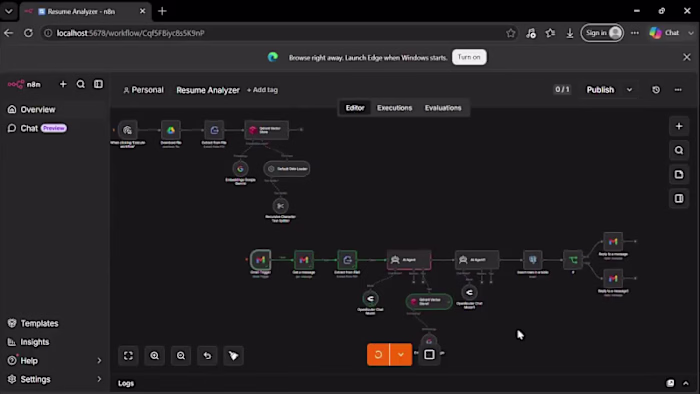
Task: Open the Personal project breadcrumb
Action: pyautogui.click(x=143, y=90)
